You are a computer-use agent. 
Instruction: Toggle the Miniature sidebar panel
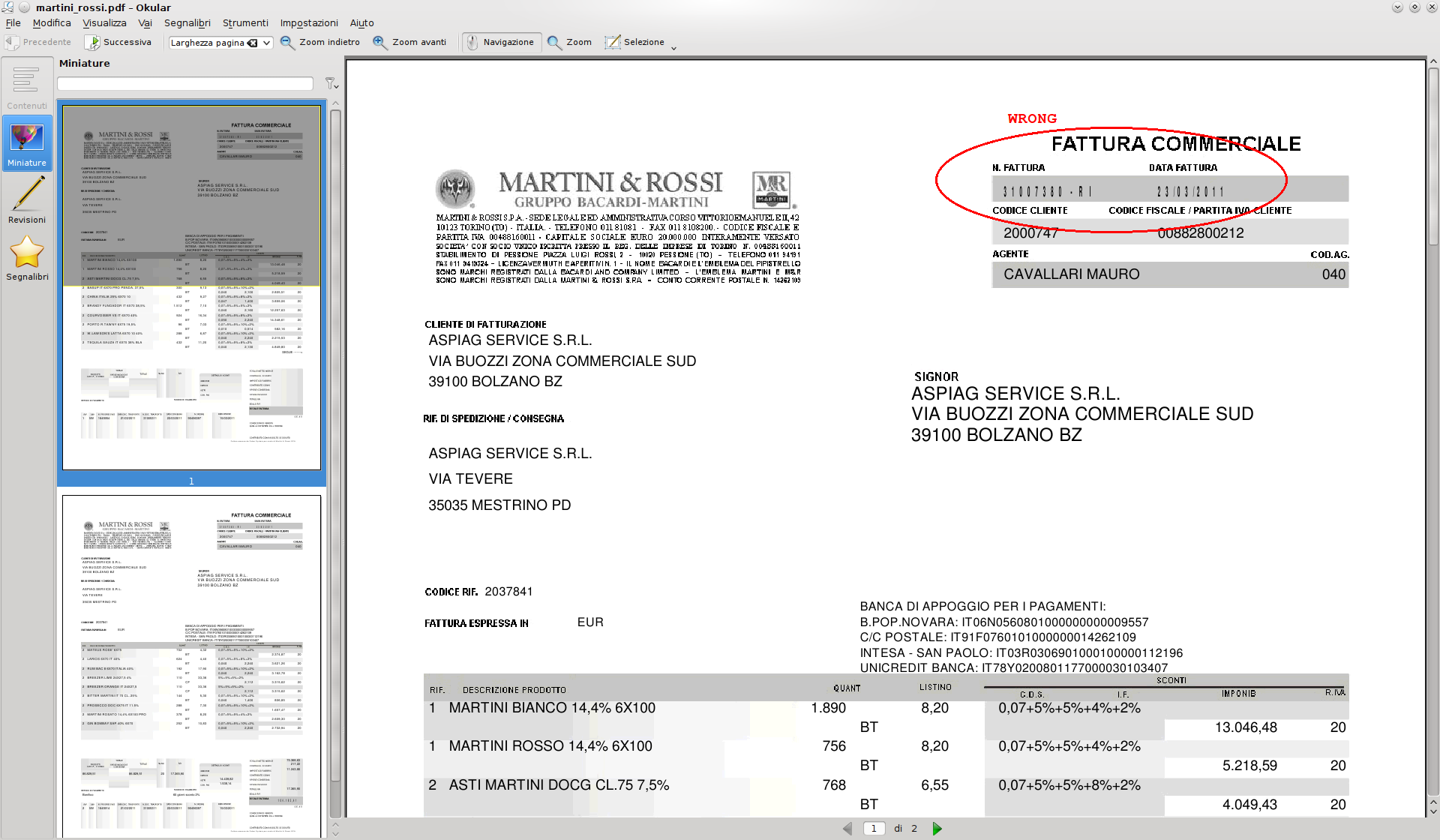(27, 144)
